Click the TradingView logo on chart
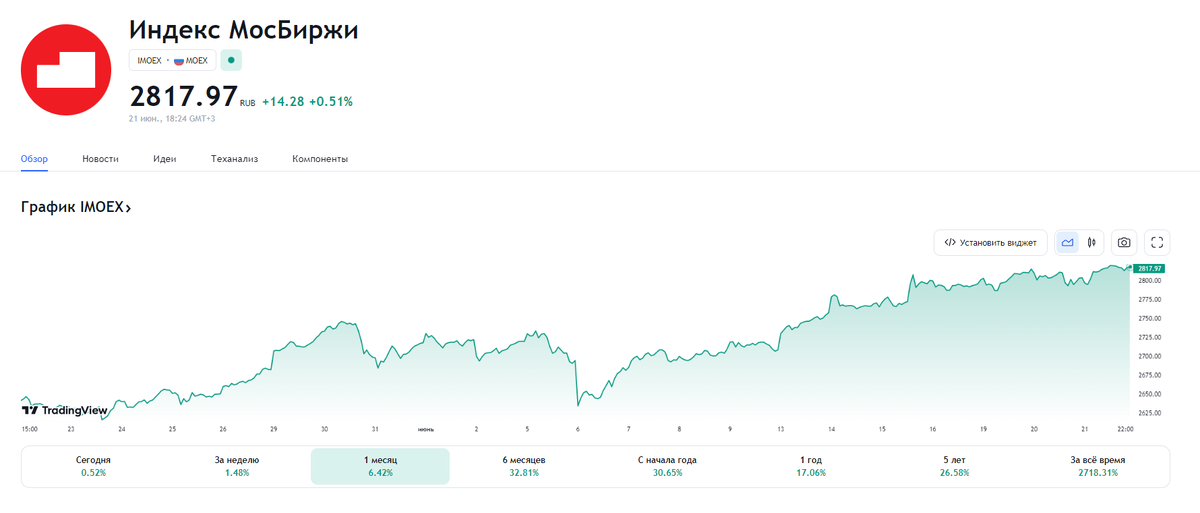The height and width of the screenshot is (513, 1200). tap(64, 409)
